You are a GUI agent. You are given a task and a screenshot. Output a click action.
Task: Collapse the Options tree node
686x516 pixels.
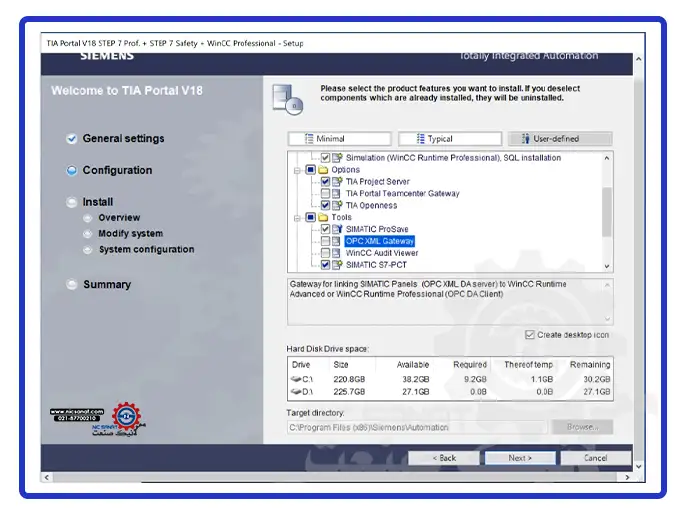pos(297,170)
